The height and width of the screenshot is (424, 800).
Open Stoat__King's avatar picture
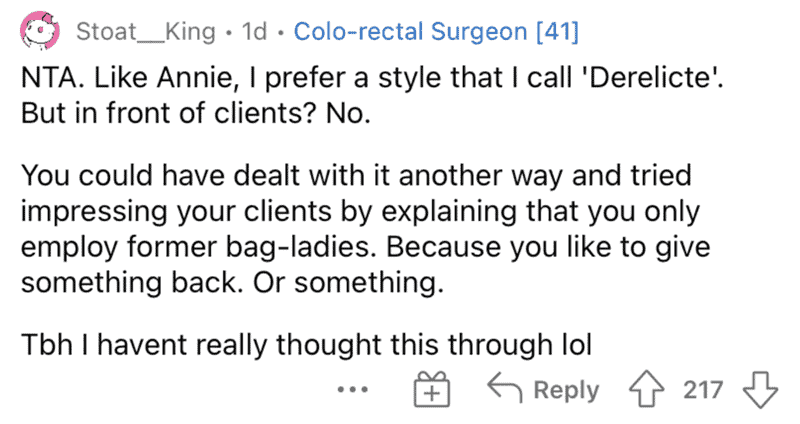point(39,31)
